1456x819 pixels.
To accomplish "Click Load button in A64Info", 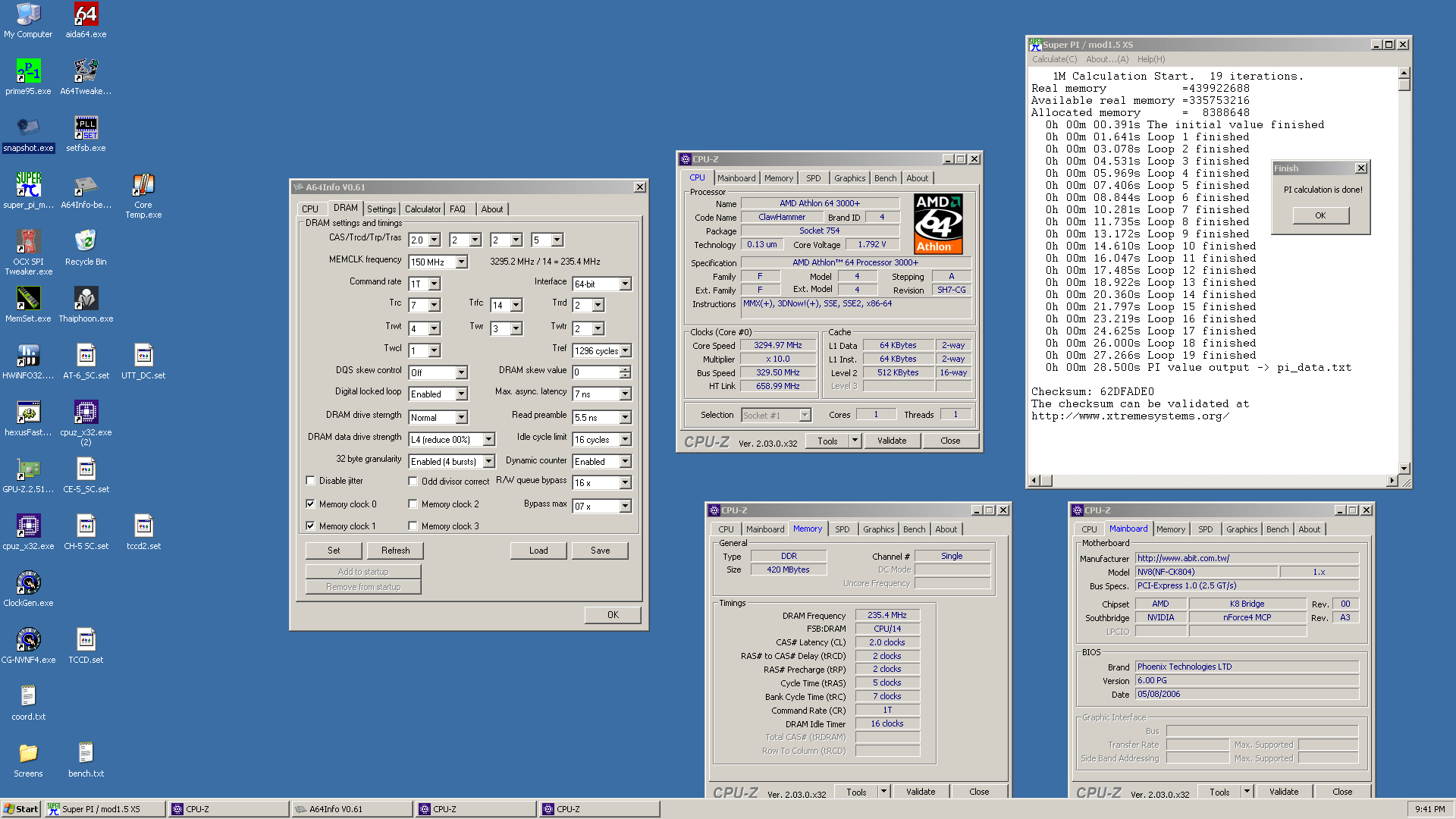I will (538, 551).
